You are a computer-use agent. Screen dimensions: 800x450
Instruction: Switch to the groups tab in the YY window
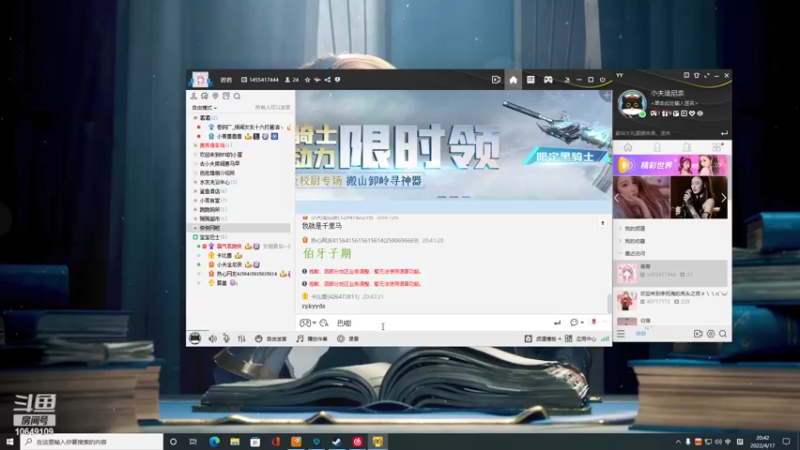pos(687,147)
